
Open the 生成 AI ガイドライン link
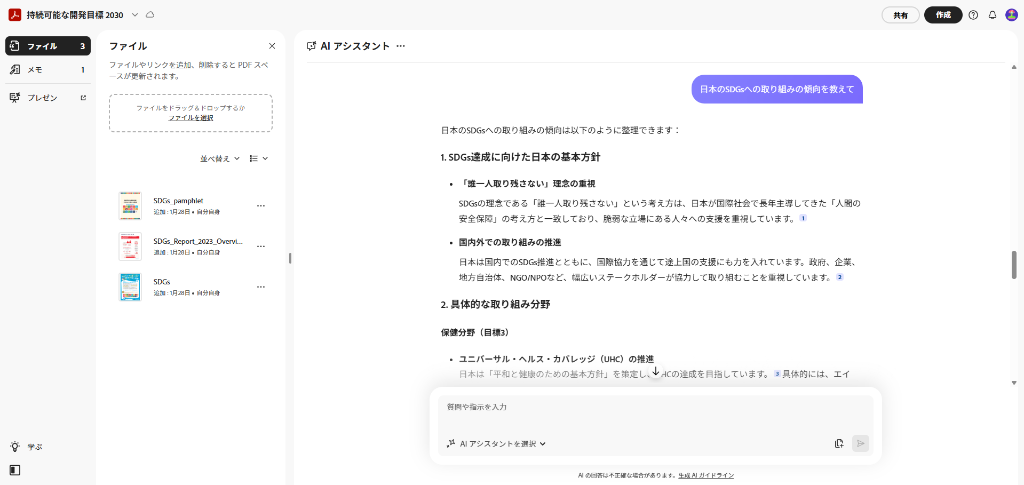pyautogui.click(x=706, y=475)
